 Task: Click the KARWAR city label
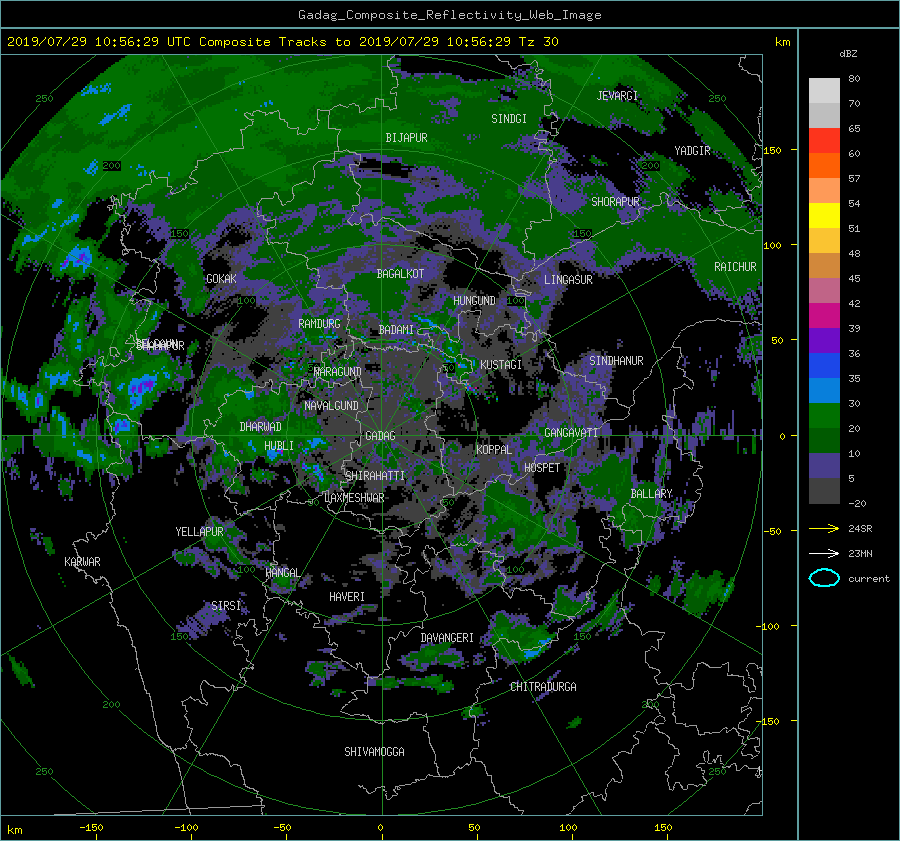point(82,562)
